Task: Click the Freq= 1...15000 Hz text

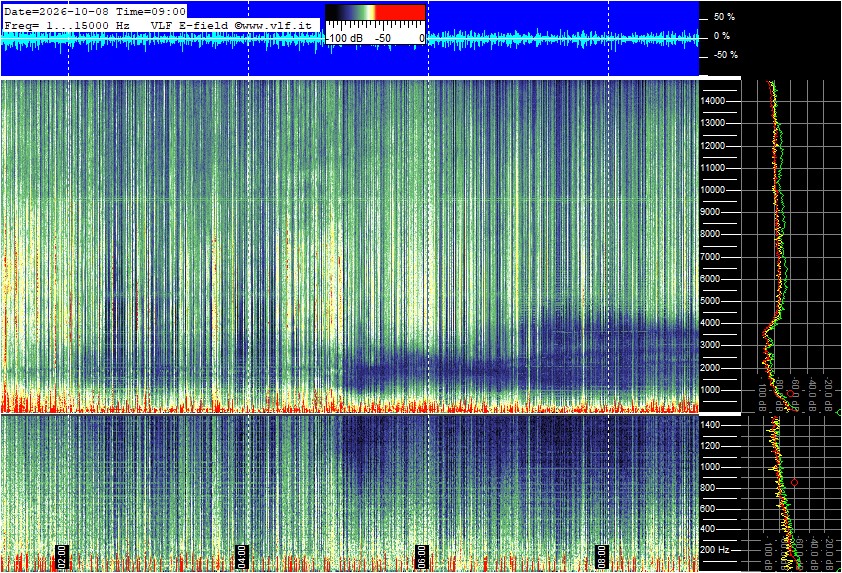Action: click(67, 25)
